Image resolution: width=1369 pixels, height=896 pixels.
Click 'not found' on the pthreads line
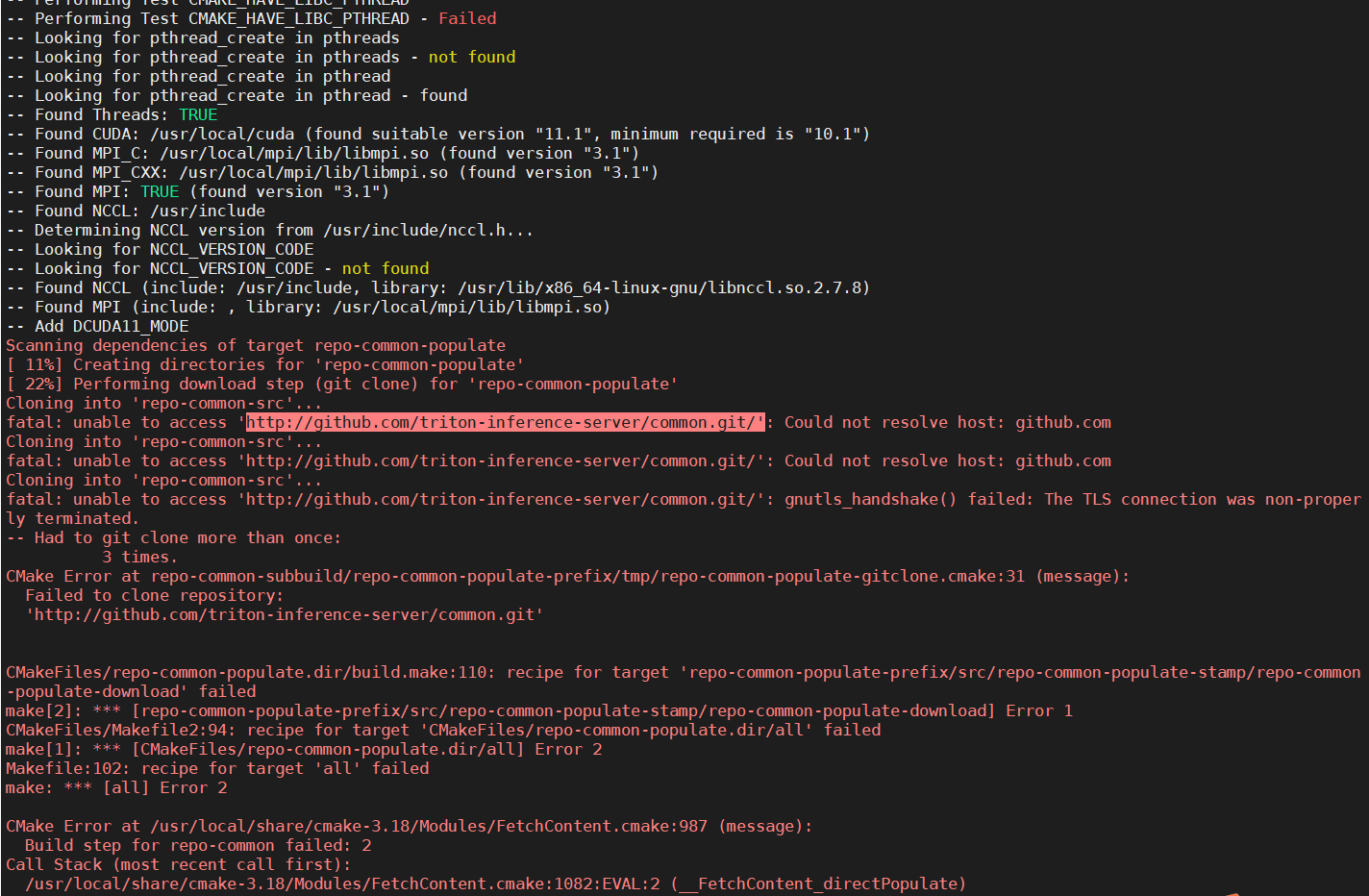[x=472, y=57]
